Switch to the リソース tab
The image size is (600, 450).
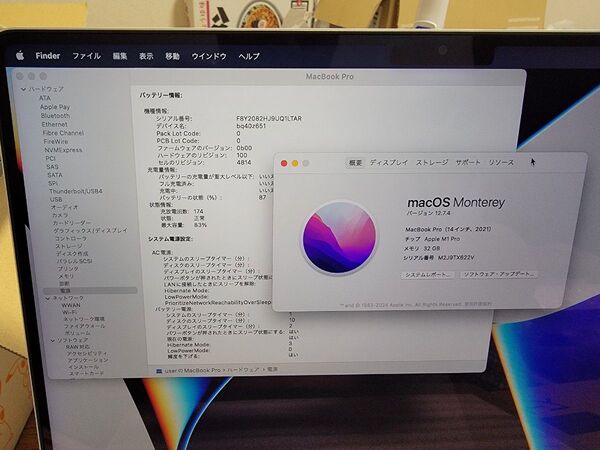point(501,163)
